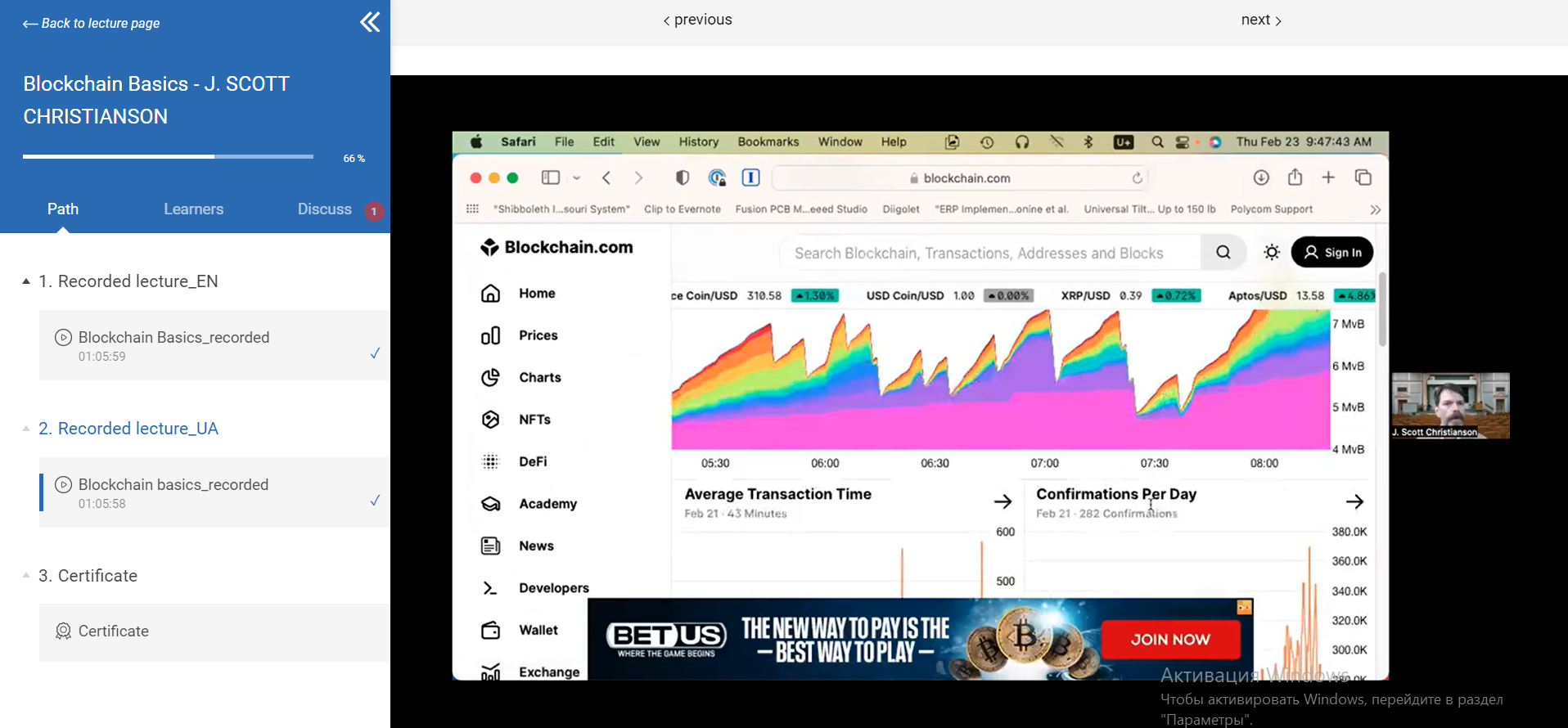1568x728 pixels.
Task: Open the View menu
Action: click(x=647, y=142)
